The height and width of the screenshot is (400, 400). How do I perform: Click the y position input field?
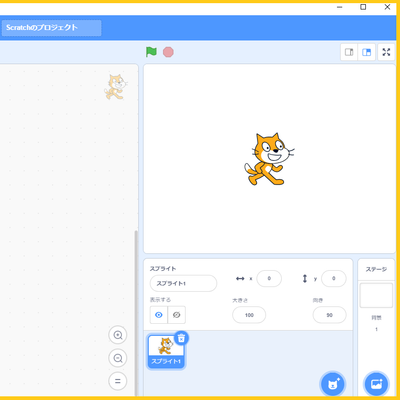[334, 278]
